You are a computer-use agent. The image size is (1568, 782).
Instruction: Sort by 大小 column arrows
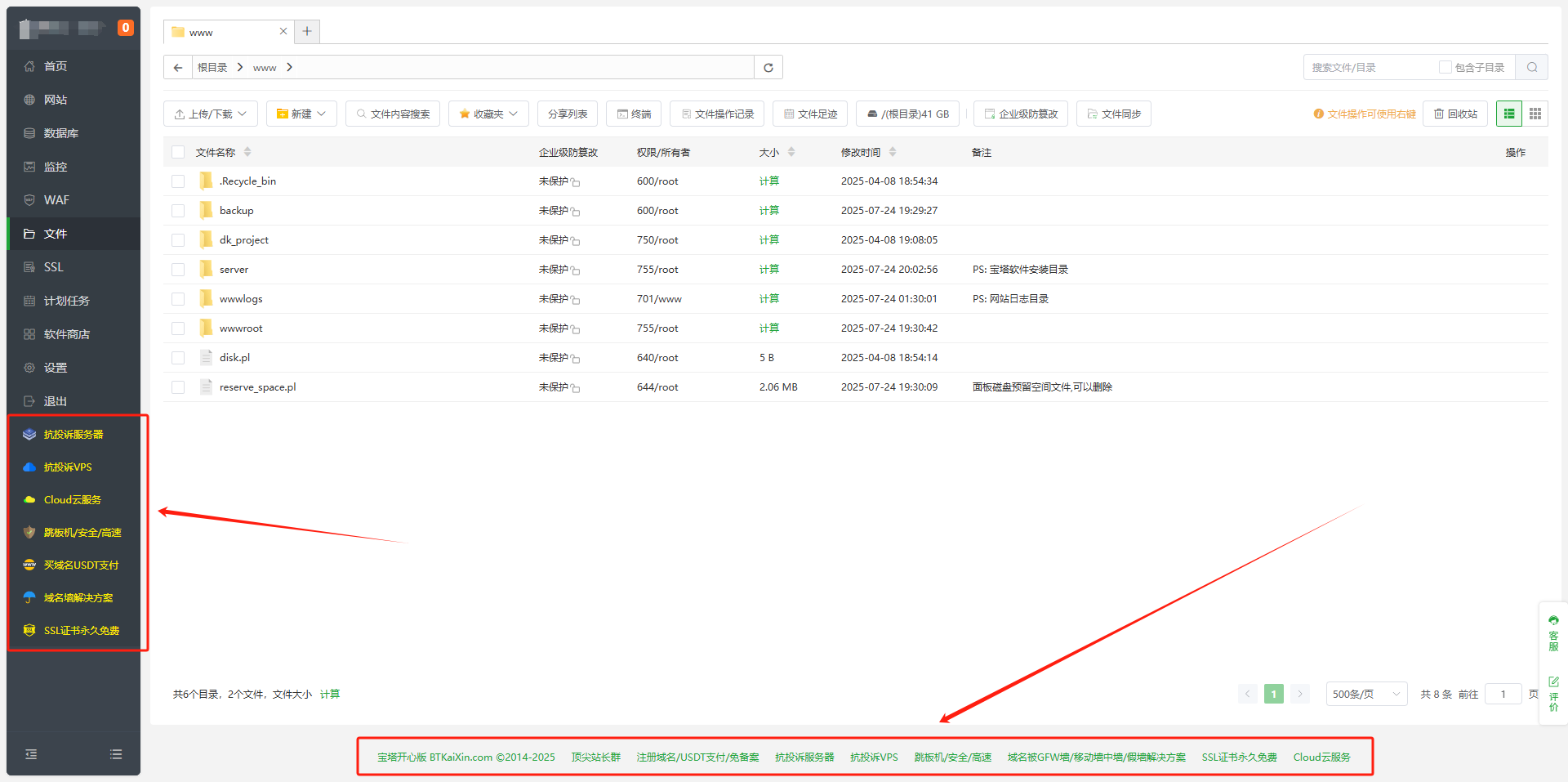tap(791, 152)
